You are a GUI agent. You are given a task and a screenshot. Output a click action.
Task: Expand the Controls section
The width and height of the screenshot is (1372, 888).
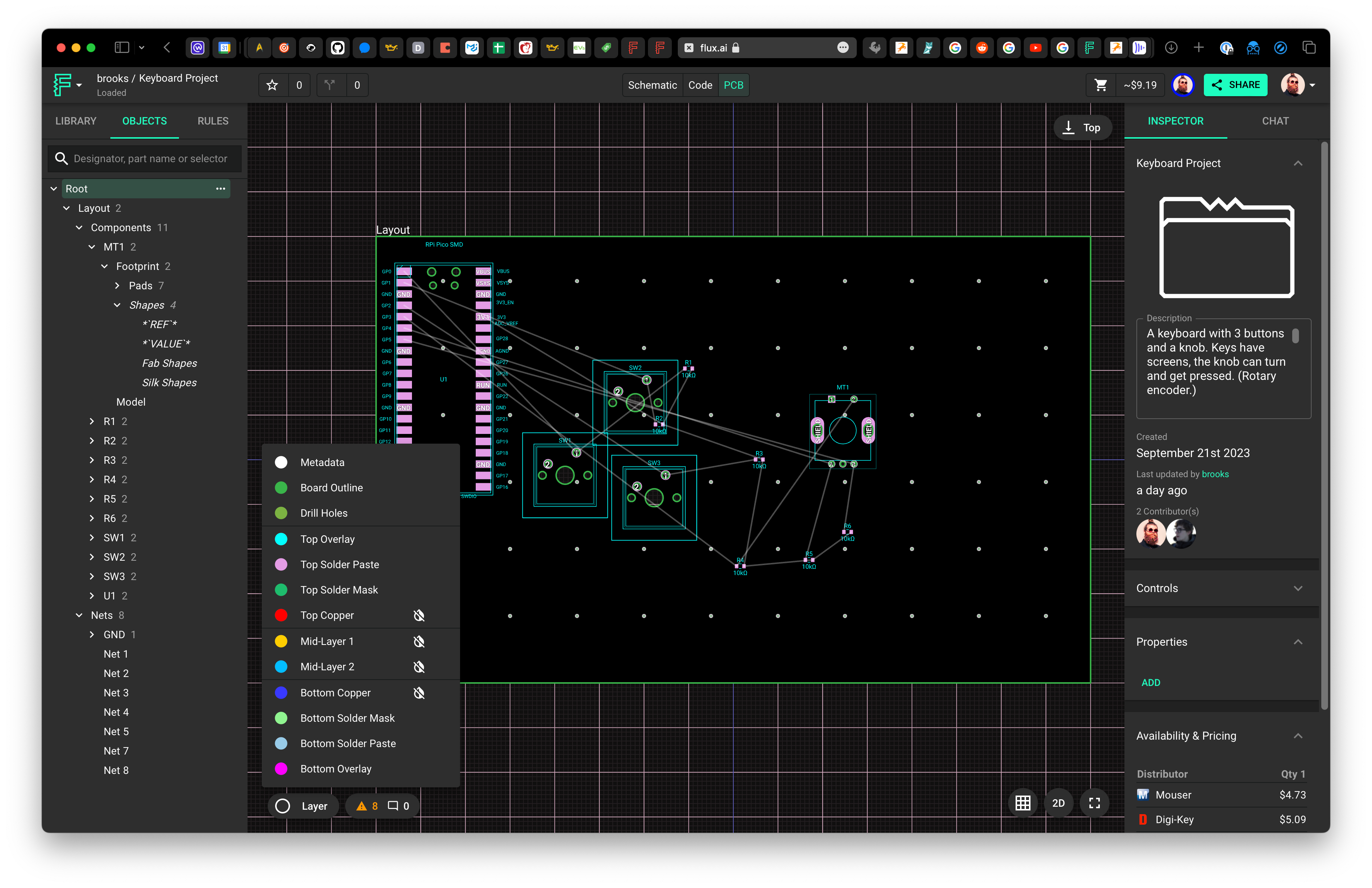tap(1298, 588)
